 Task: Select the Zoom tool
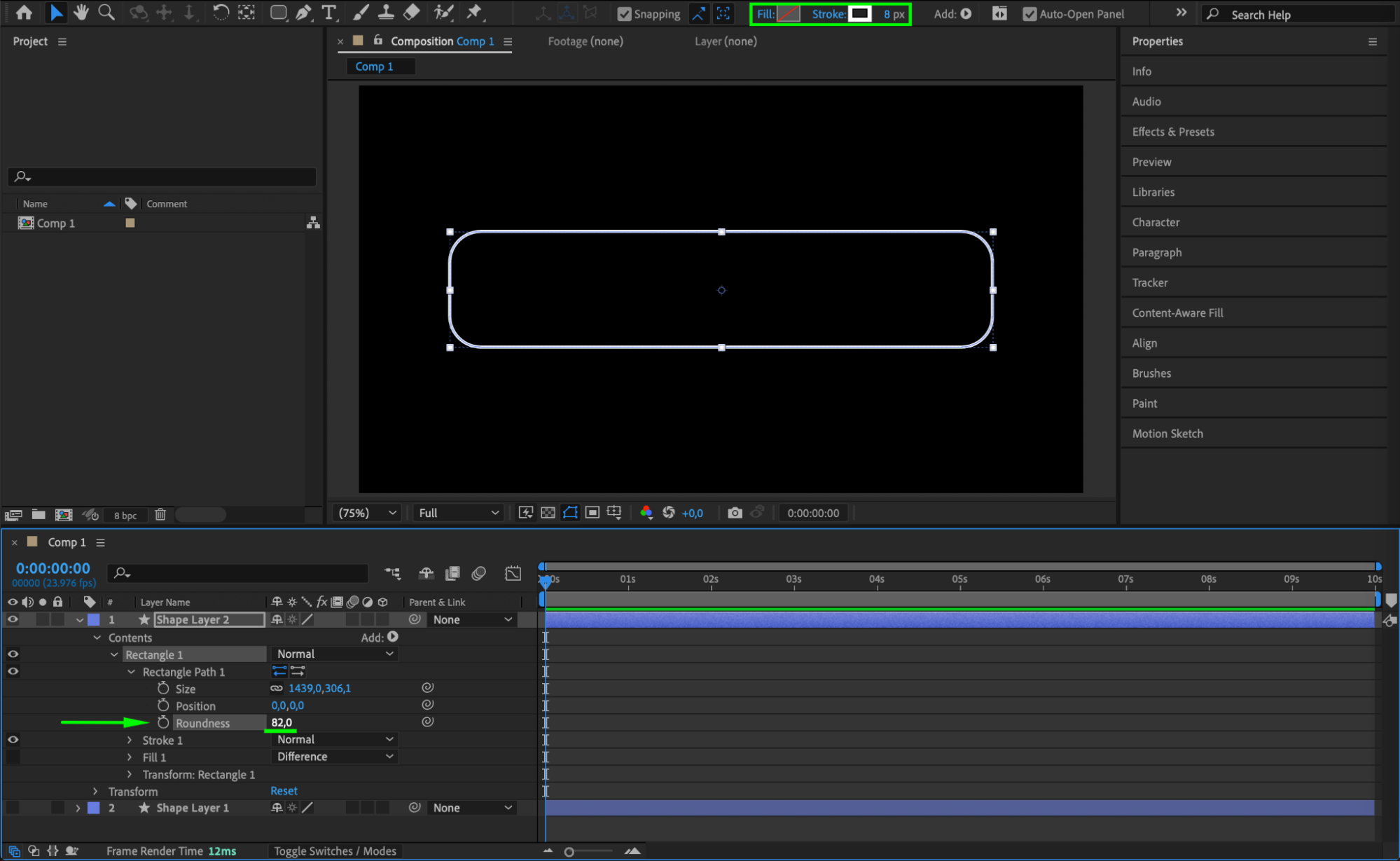click(106, 13)
